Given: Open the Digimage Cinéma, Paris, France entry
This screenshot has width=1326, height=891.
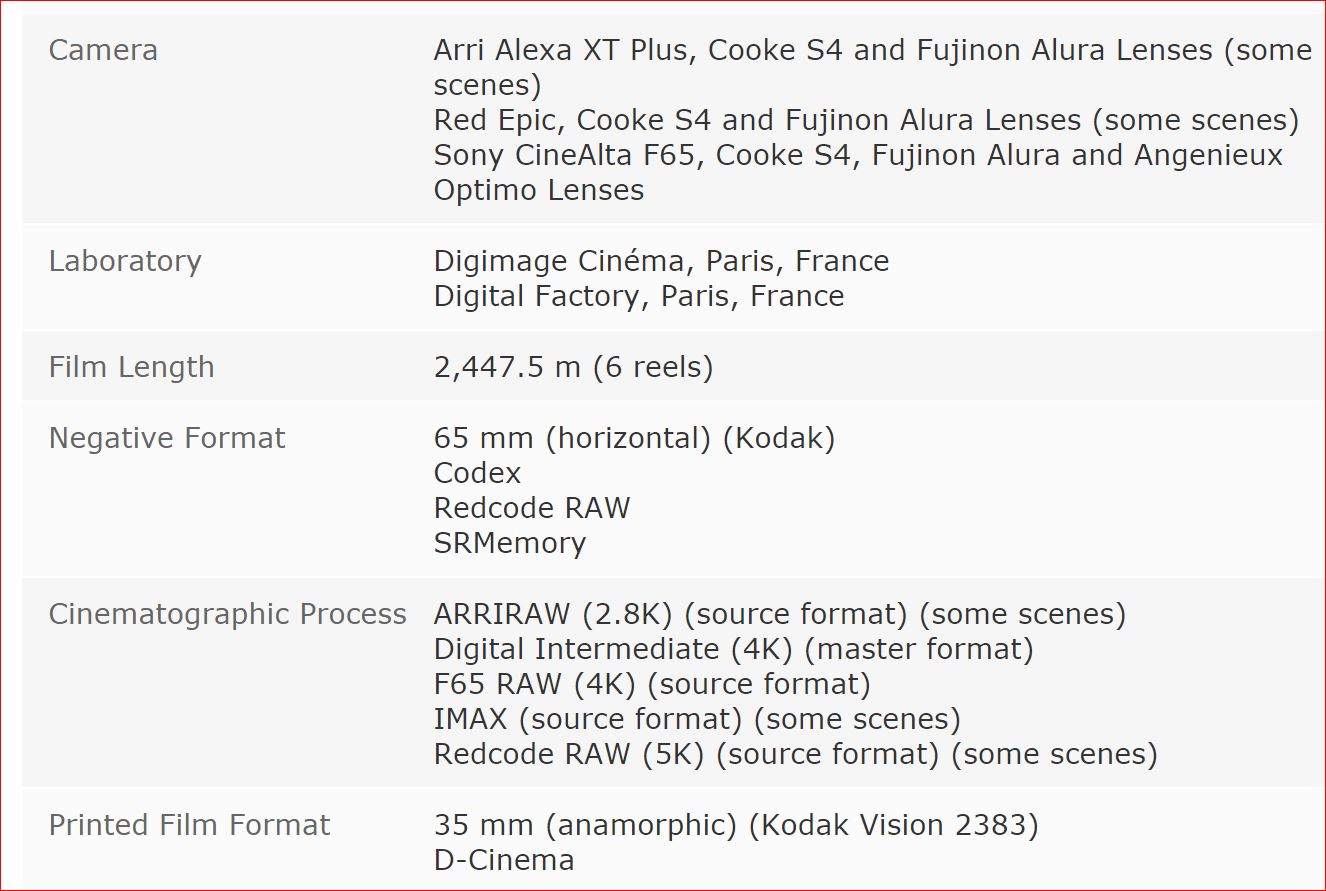Looking at the screenshot, I should tap(661, 261).
